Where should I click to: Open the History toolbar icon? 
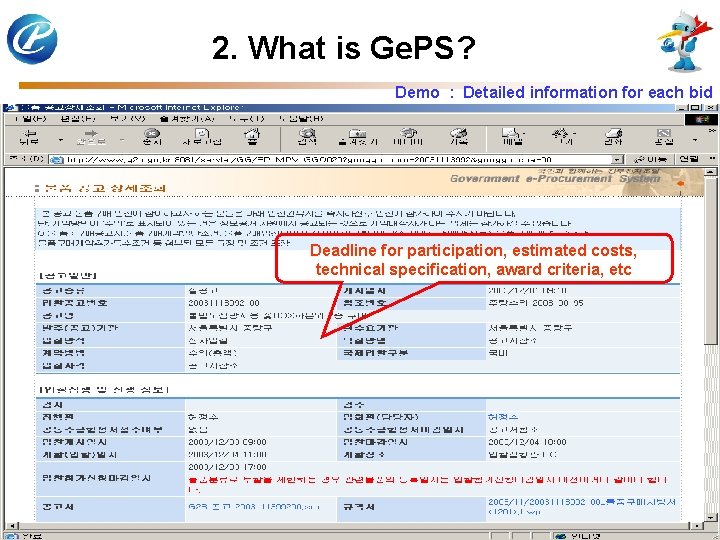pyautogui.click(x=458, y=136)
